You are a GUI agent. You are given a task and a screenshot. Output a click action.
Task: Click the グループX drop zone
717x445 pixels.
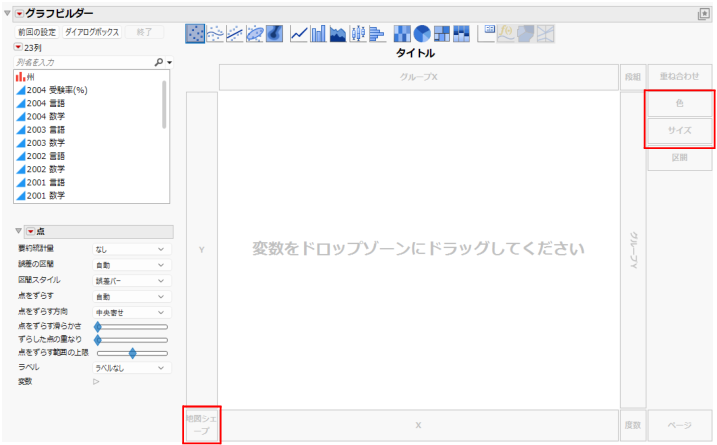(419, 77)
